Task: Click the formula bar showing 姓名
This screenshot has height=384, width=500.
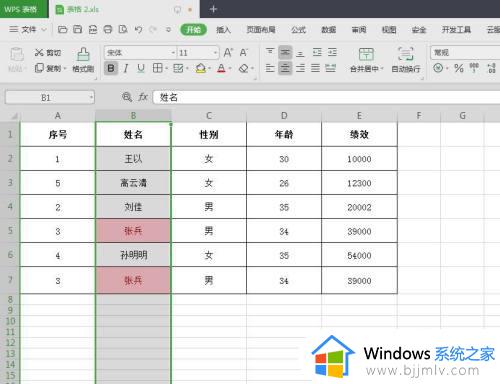Action: click(x=327, y=97)
